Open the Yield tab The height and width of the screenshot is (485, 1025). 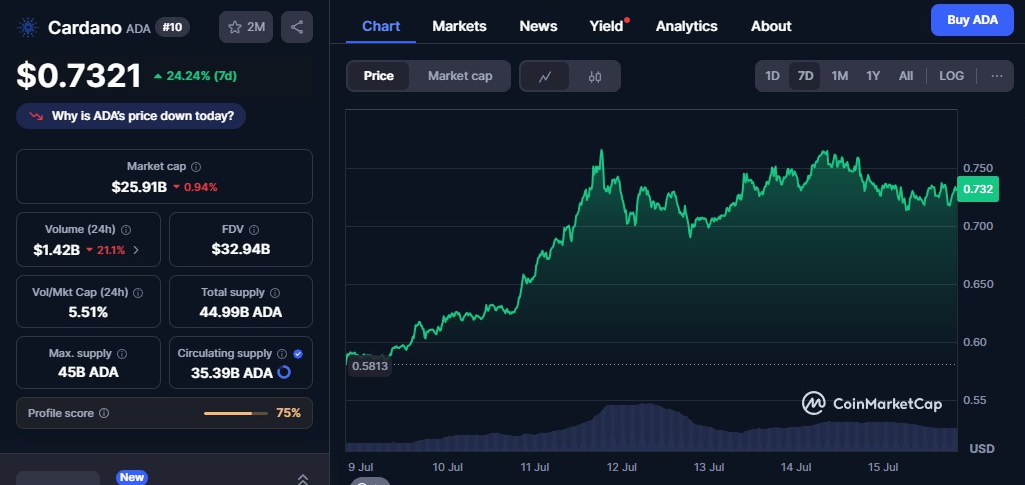tap(606, 26)
